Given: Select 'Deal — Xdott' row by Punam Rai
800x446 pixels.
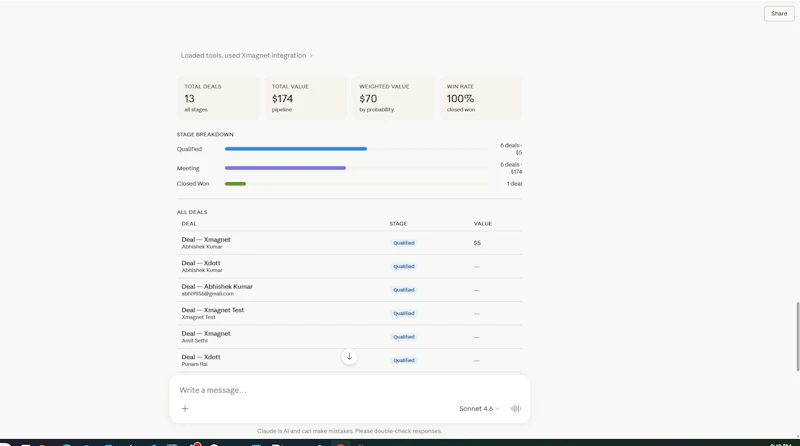Looking at the screenshot, I should click(349, 360).
